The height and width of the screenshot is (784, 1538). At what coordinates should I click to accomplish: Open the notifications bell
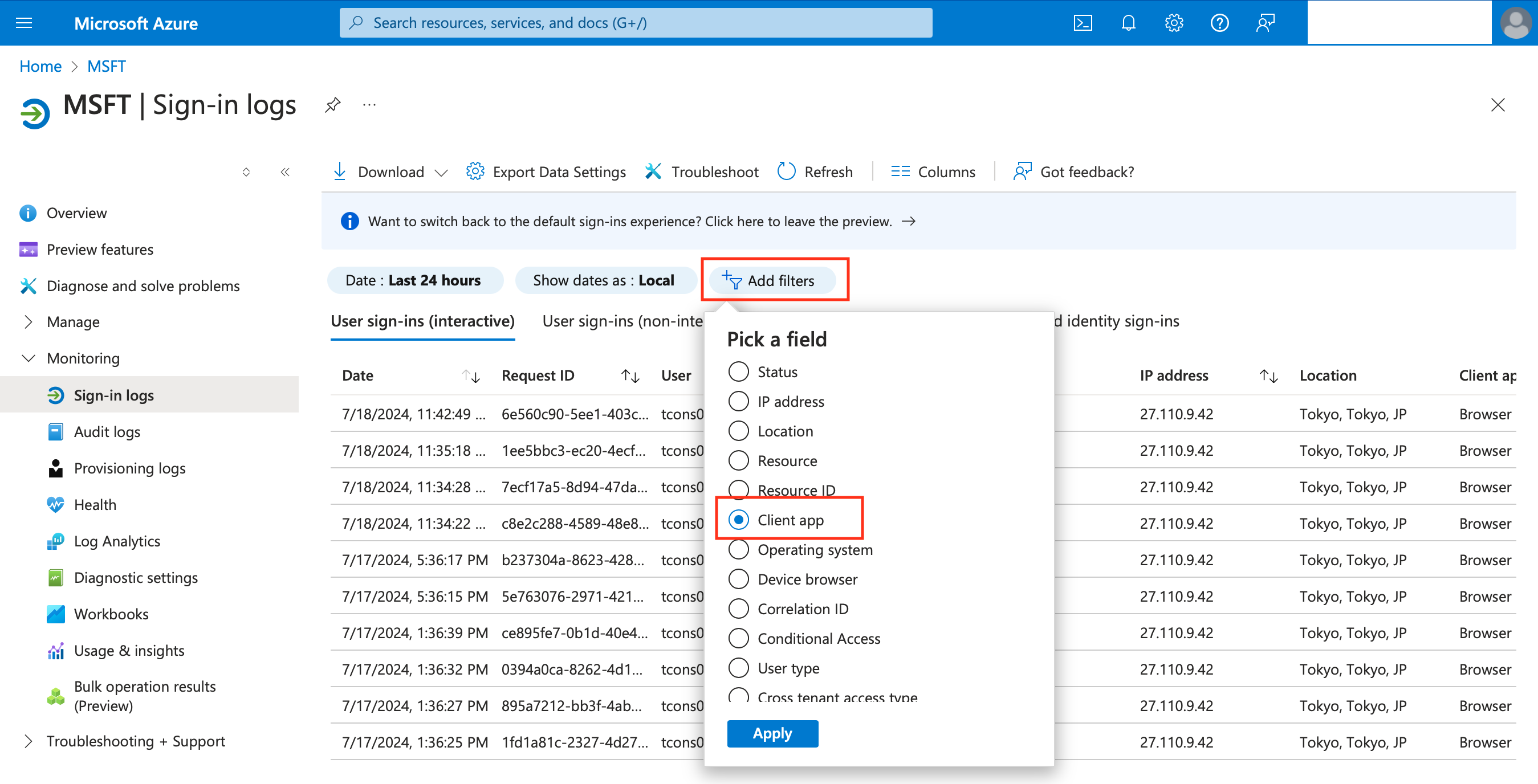(1128, 23)
